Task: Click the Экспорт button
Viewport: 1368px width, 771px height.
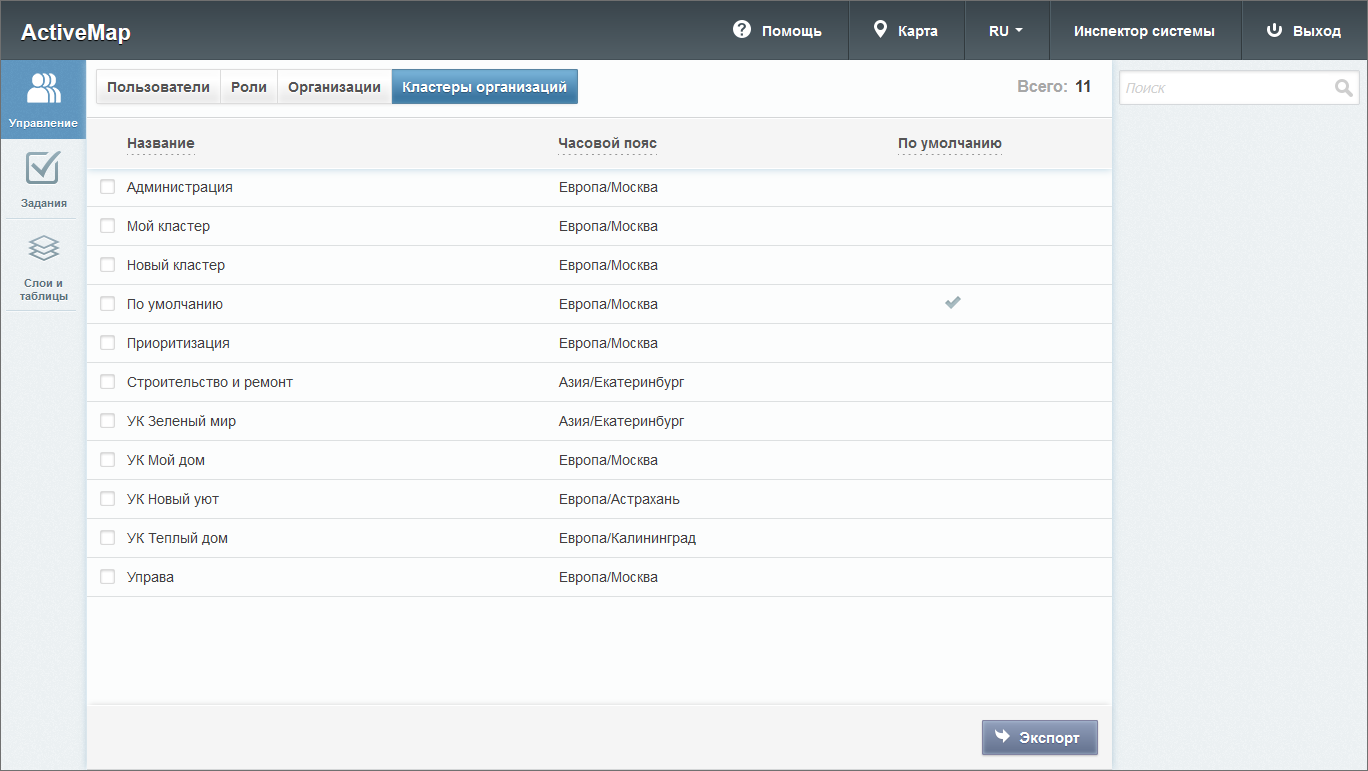Action: click(x=1039, y=738)
